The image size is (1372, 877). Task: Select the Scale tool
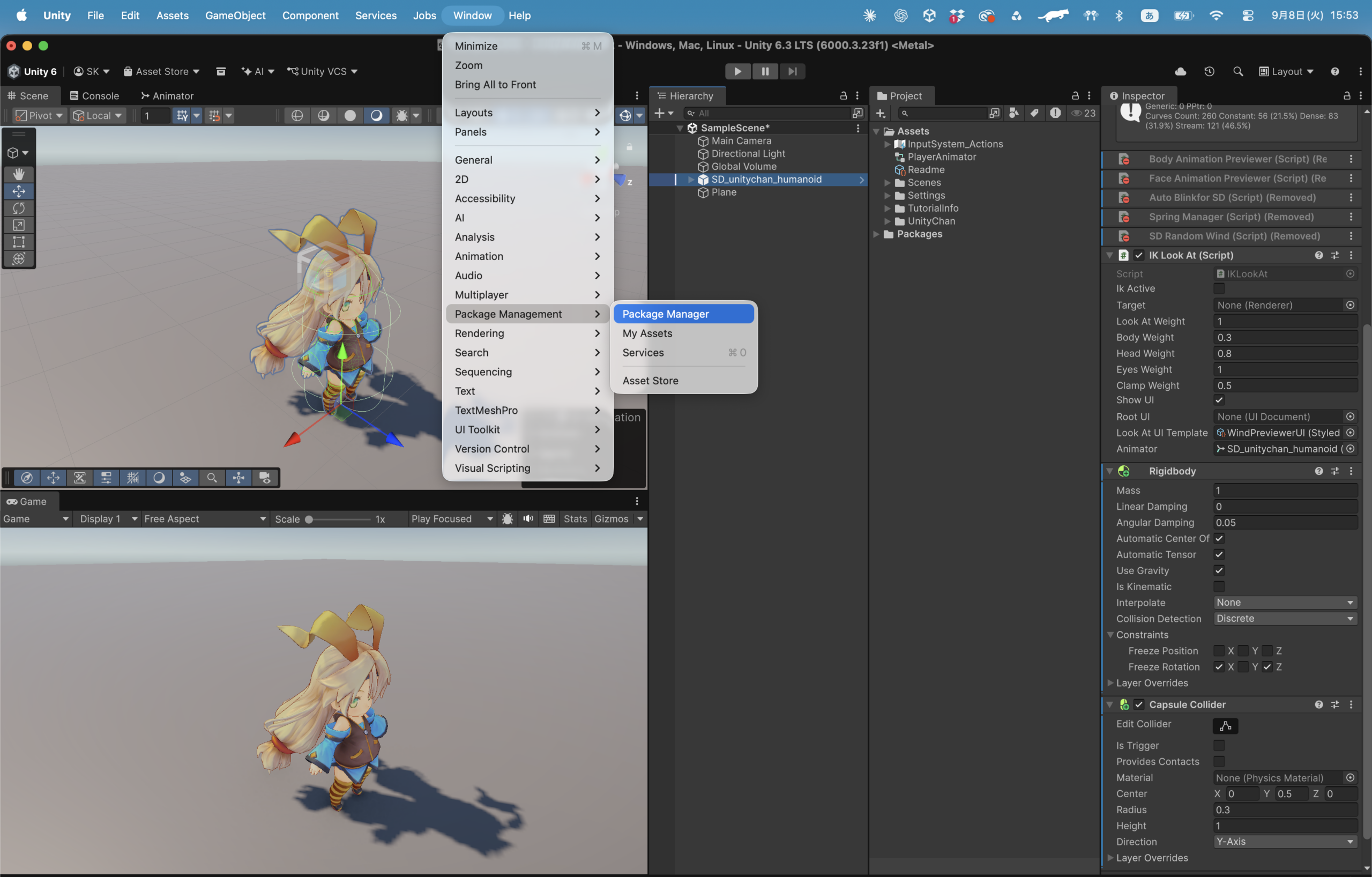[x=19, y=225]
